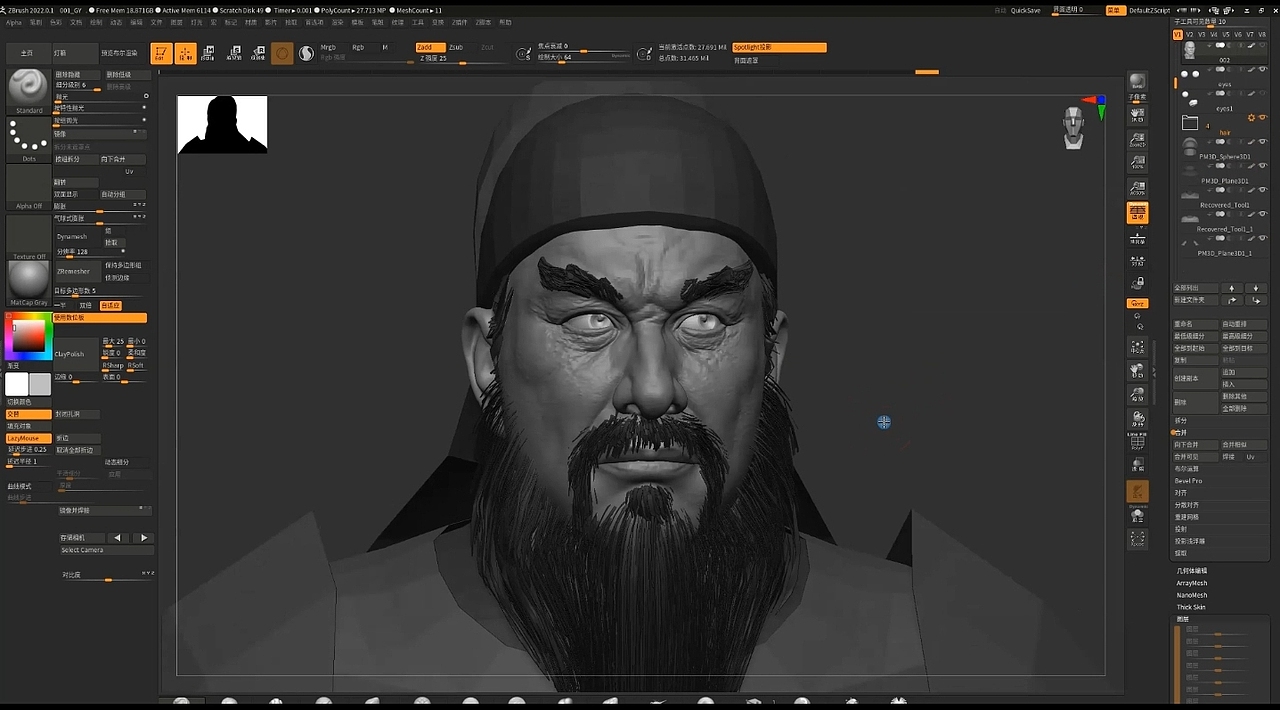This screenshot has width=1280, height=710.
Task: Open the Dots stroke selector
Action: (27, 137)
